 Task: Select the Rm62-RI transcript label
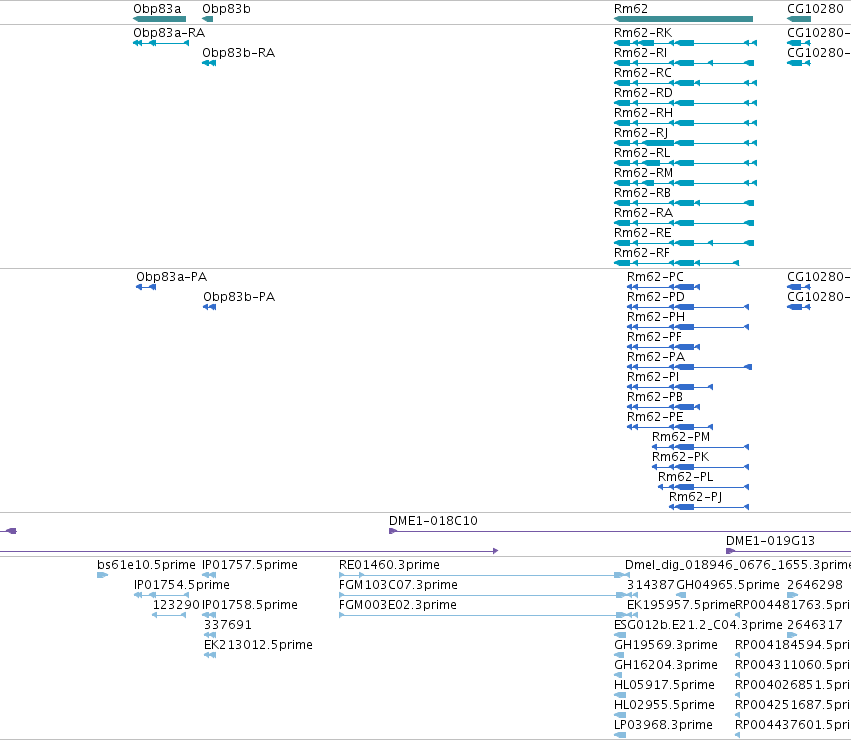pyautogui.click(x=640, y=53)
